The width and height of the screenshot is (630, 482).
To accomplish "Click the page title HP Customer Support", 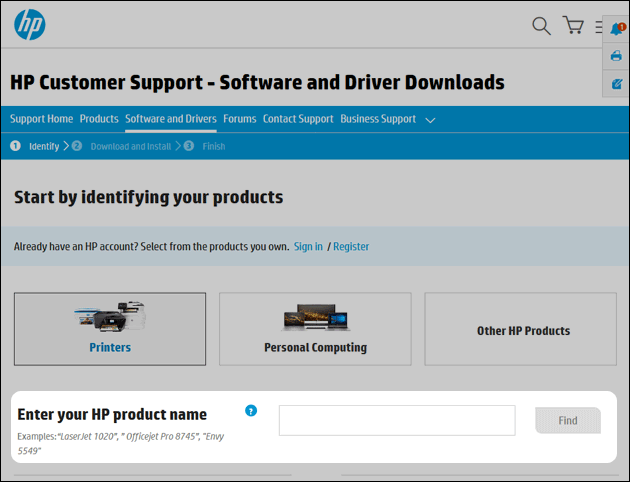I will [x=257, y=82].
